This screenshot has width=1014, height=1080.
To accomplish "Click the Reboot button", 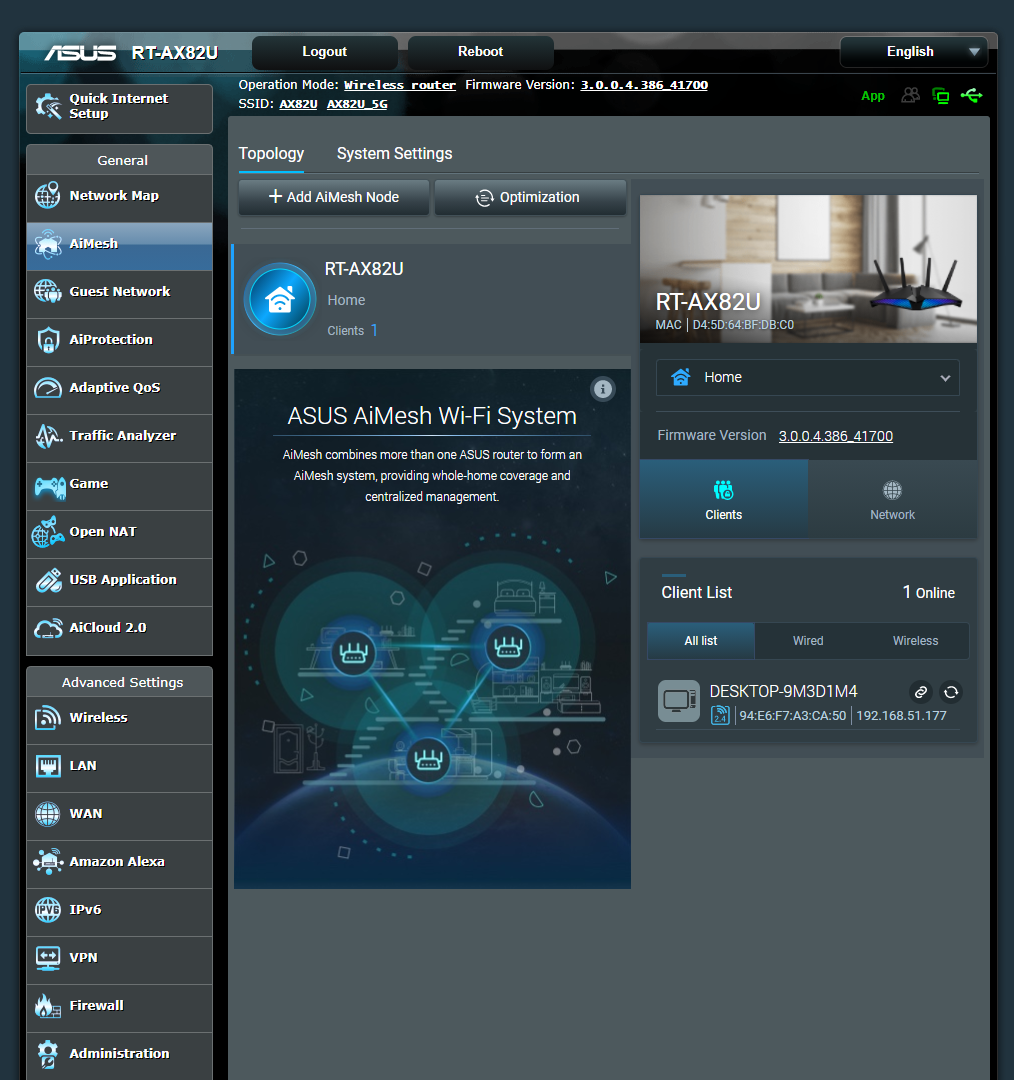I will pos(481,52).
